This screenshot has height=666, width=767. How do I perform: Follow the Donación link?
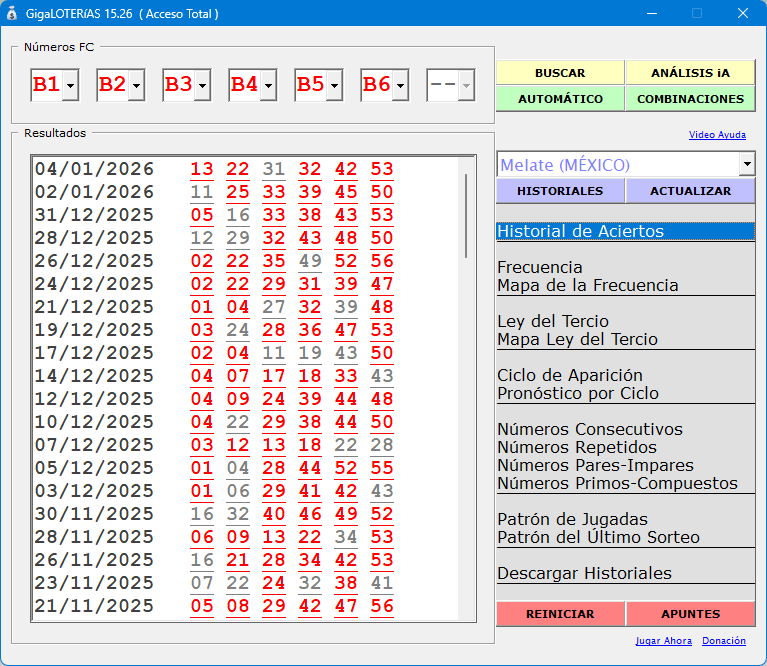point(723,641)
